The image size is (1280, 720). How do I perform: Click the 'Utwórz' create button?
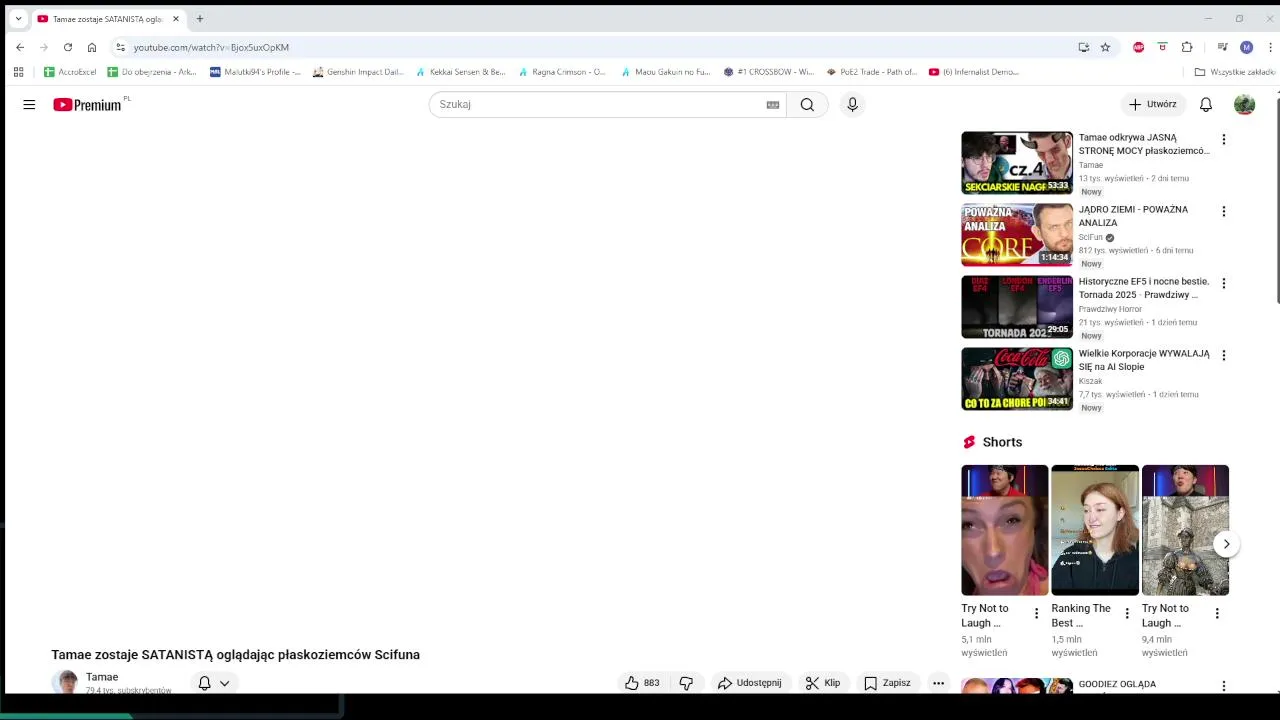click(1153, 104)
